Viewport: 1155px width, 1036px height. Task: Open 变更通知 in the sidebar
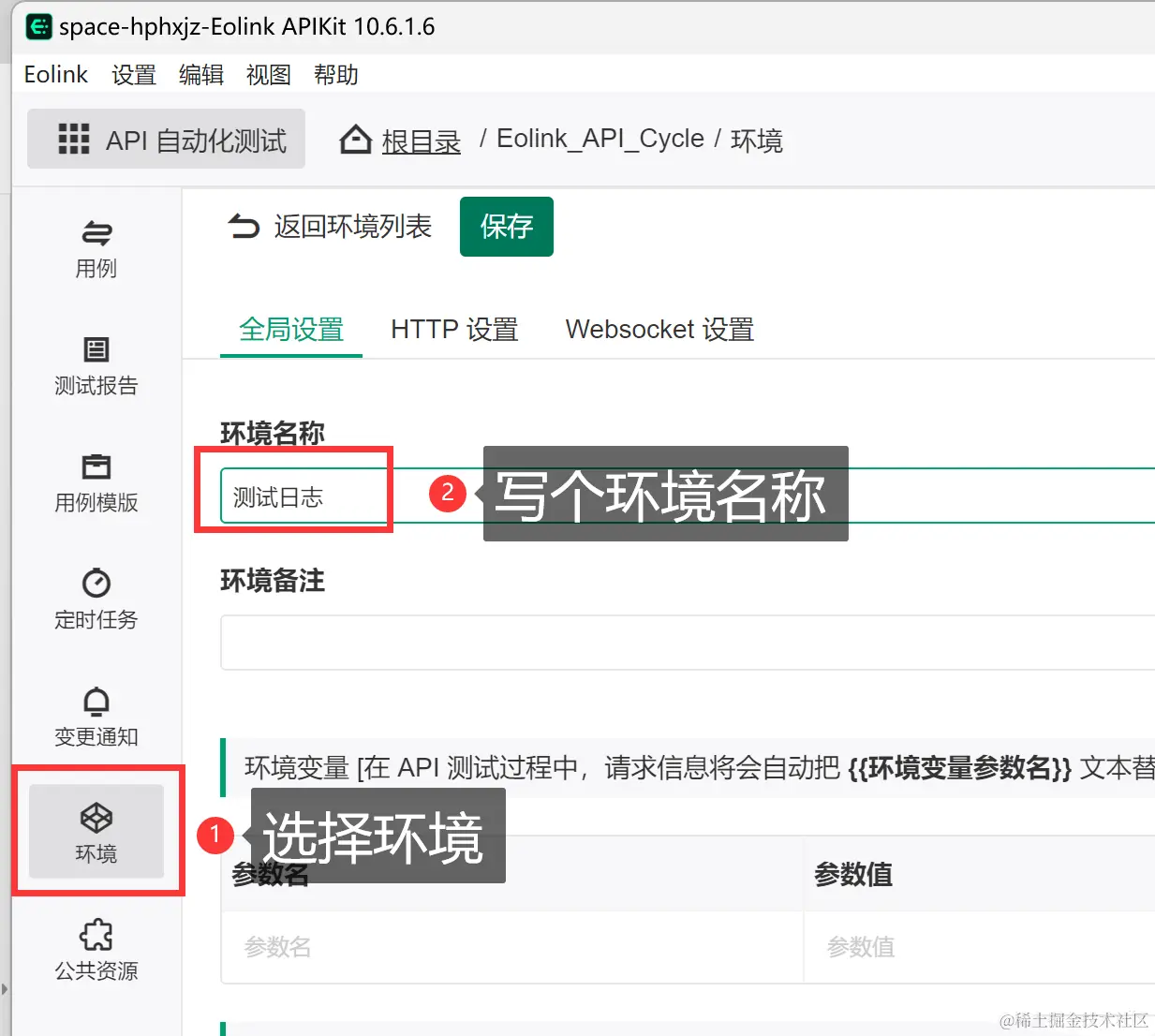96,718
